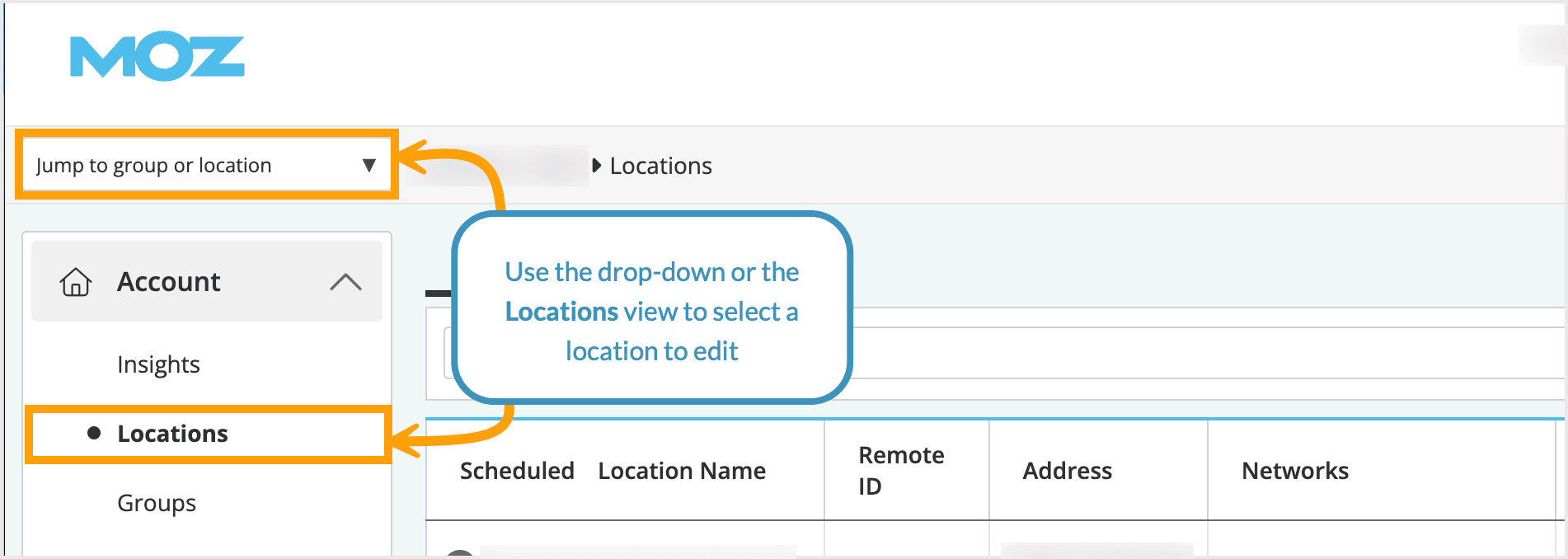
Task: Click the Networks column header
Action: coord(1294,471)
